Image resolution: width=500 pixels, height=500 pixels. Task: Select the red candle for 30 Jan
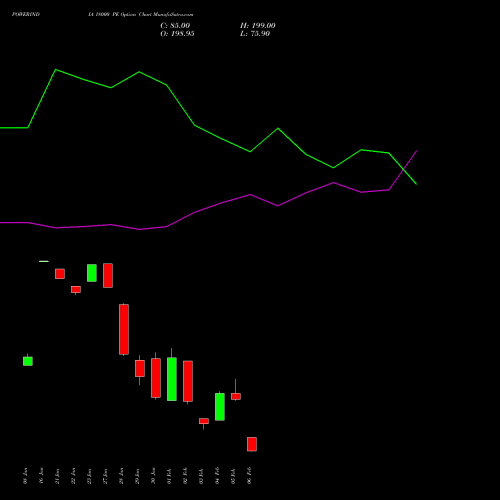(x=156, y=378)
